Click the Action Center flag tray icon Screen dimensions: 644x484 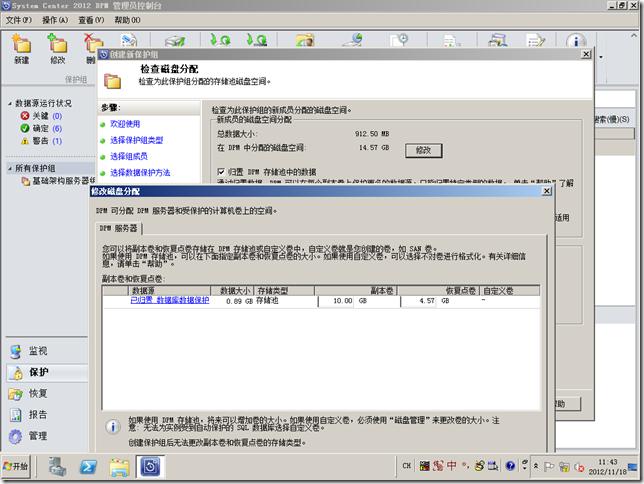click(x=549, y=466)
